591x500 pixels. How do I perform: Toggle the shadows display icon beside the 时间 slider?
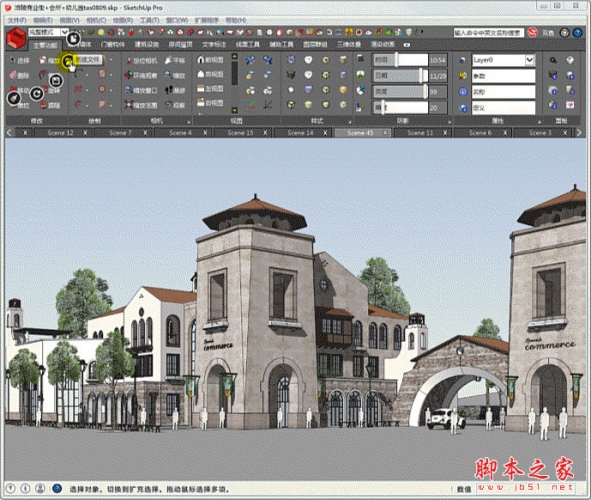tap(361, 58)
